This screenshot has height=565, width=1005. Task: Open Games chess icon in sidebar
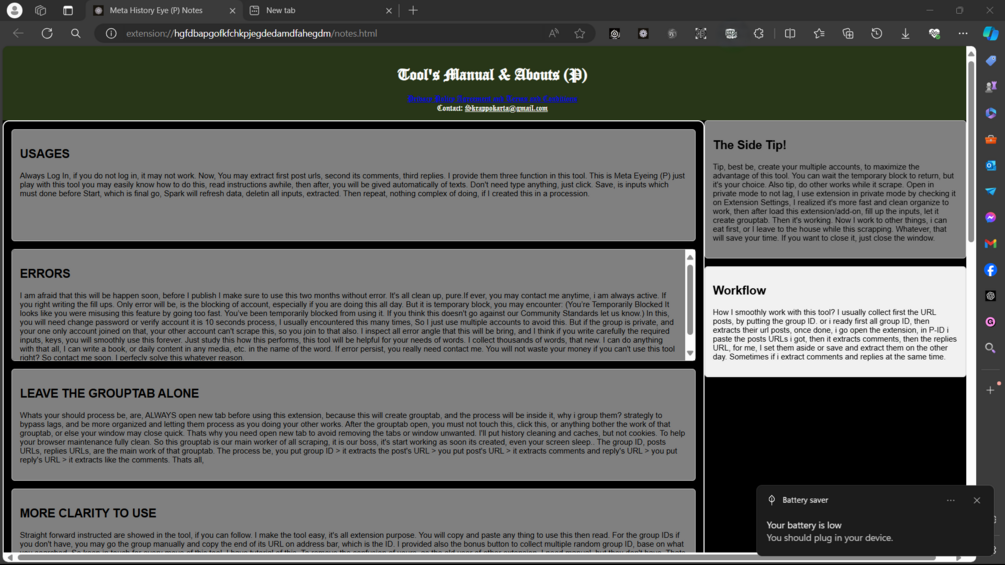click(990, 86)
